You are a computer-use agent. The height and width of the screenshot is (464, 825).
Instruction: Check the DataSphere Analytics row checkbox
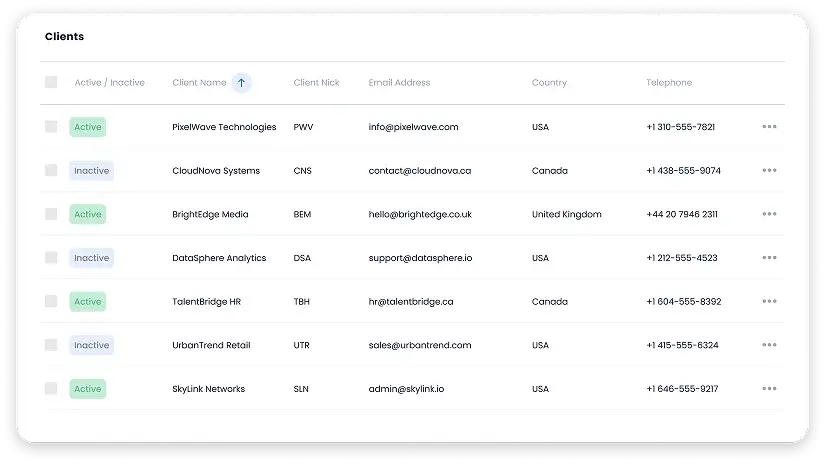point(51,257)
